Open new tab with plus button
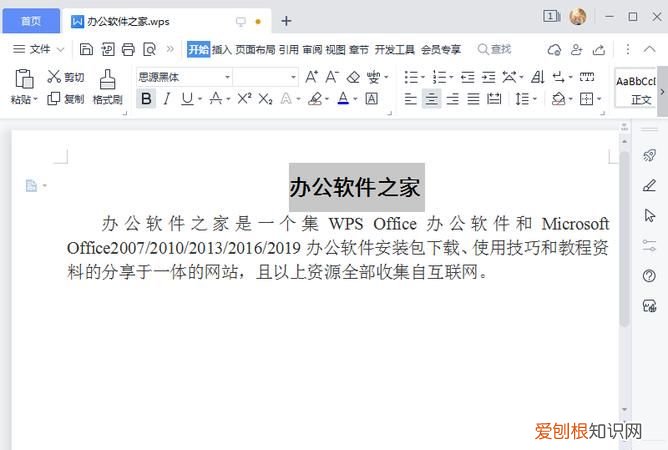This screenshot has height=450, width=668. pos(286,21)
